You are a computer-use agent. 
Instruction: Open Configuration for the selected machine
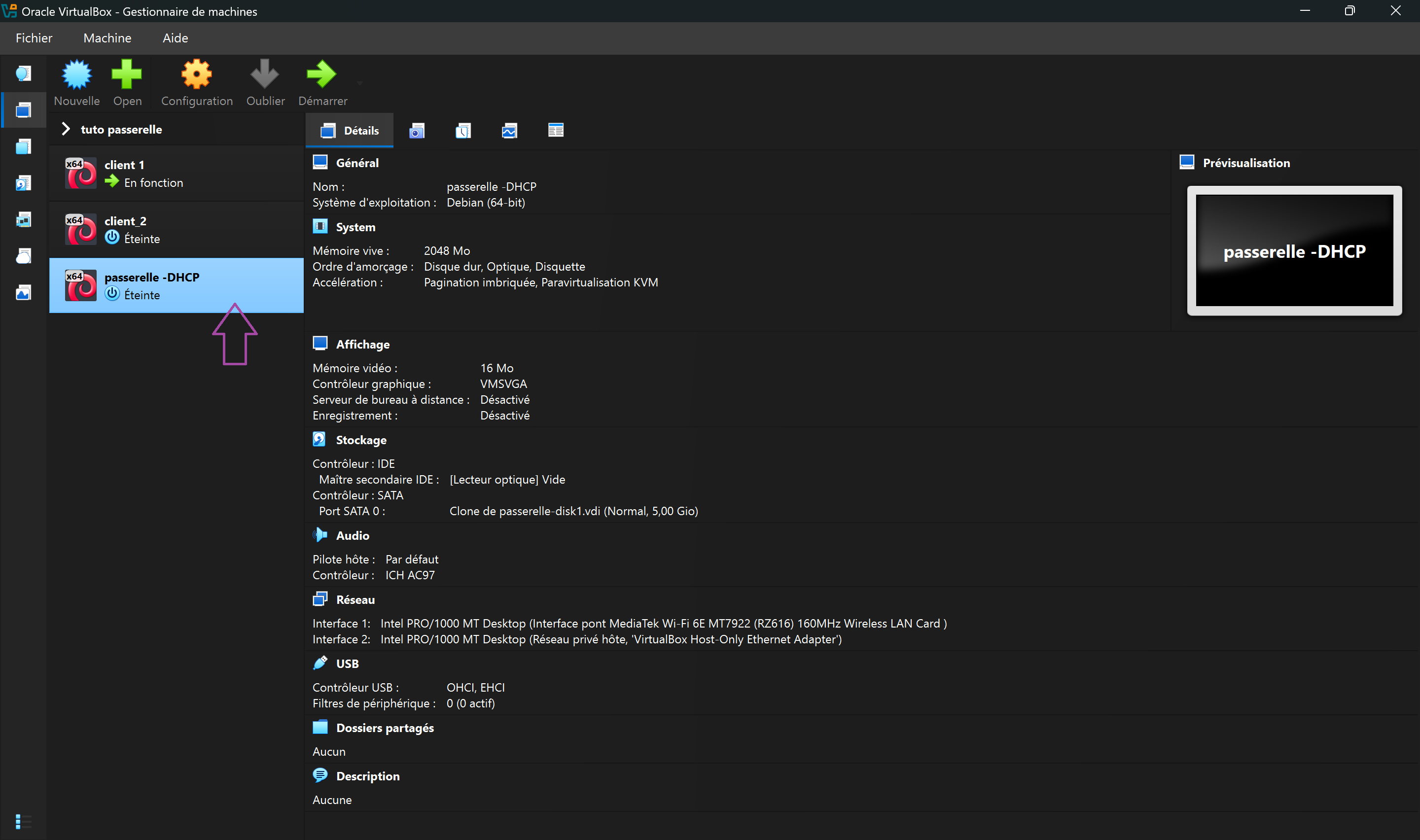coord(196,82)
